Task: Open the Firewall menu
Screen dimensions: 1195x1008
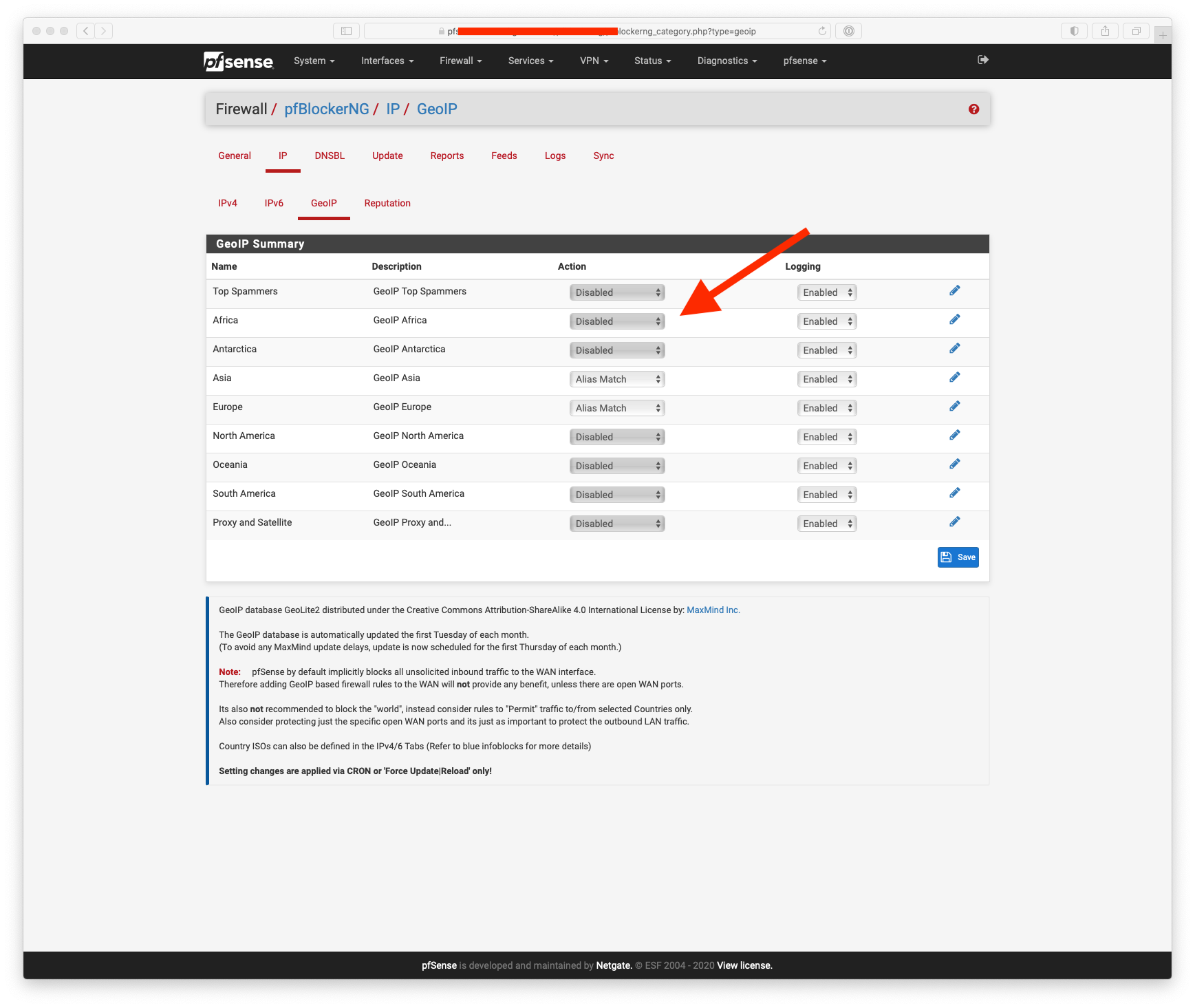Action: coord(461,61)
